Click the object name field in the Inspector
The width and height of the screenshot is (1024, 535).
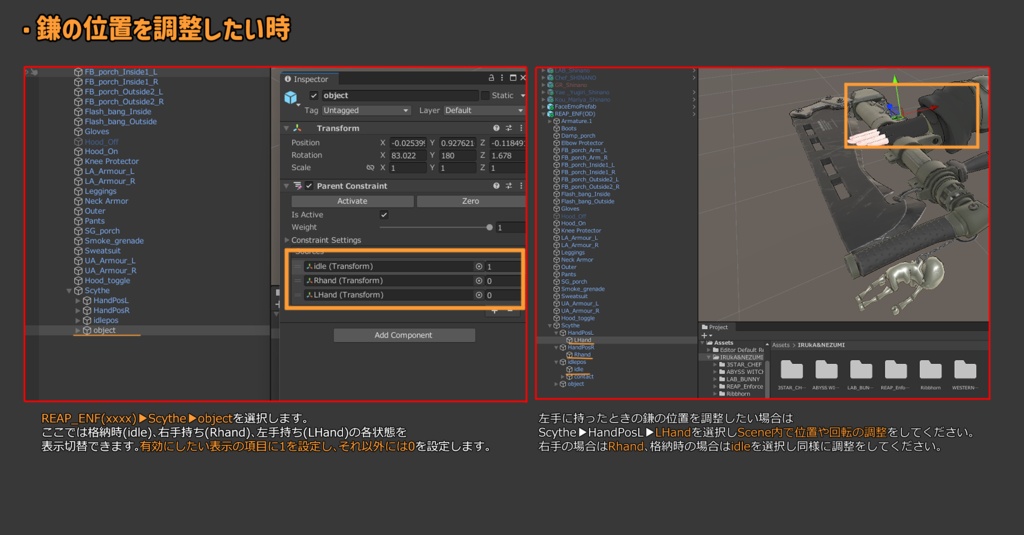click(399, 95)
